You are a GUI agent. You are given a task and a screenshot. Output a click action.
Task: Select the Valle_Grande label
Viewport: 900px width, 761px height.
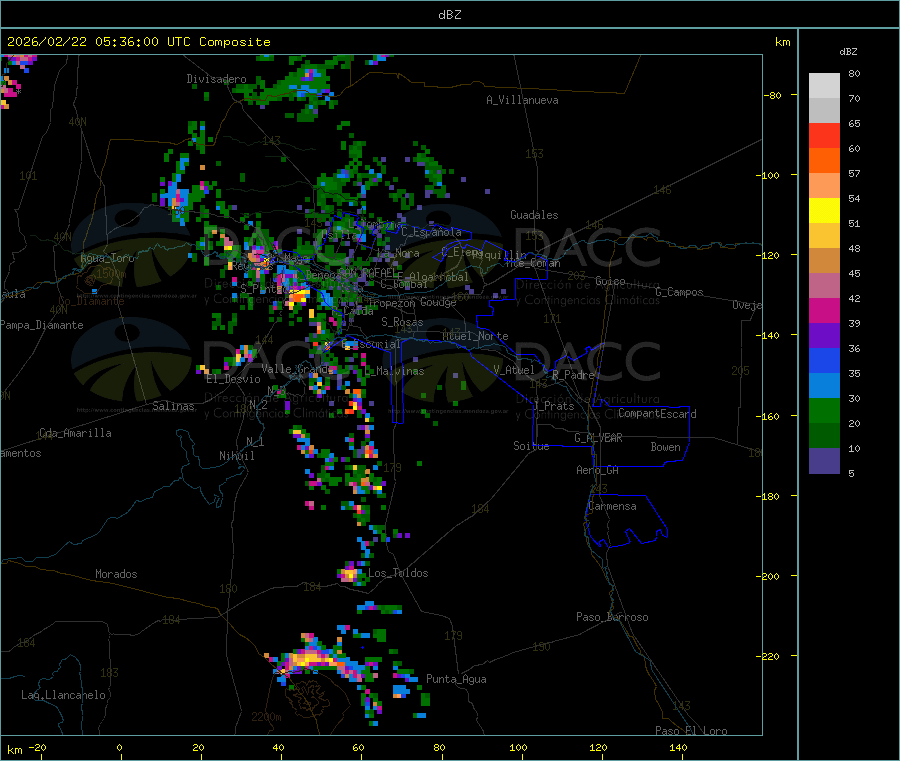(297, 369)
